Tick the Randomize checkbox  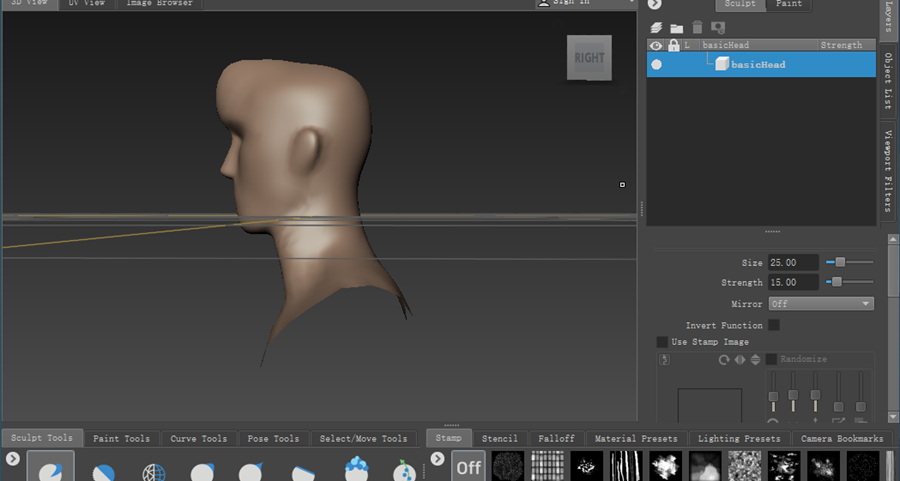coord(771,359)
